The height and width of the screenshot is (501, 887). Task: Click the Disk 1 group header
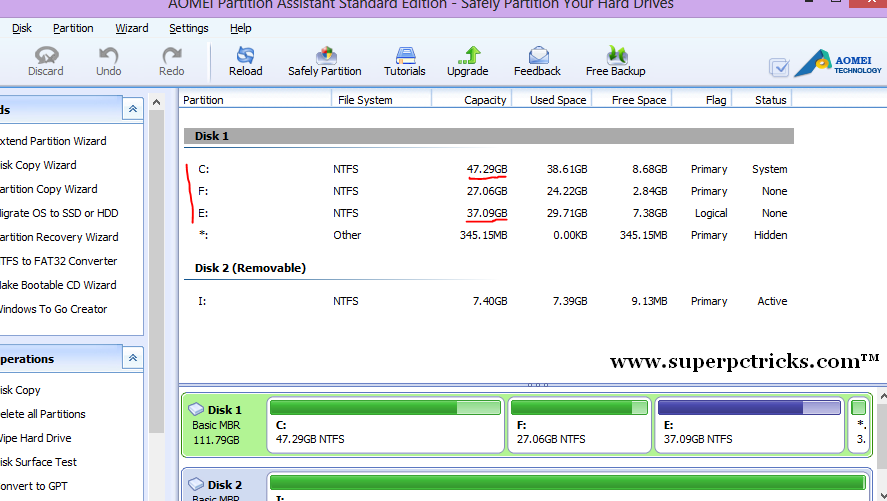489,136
